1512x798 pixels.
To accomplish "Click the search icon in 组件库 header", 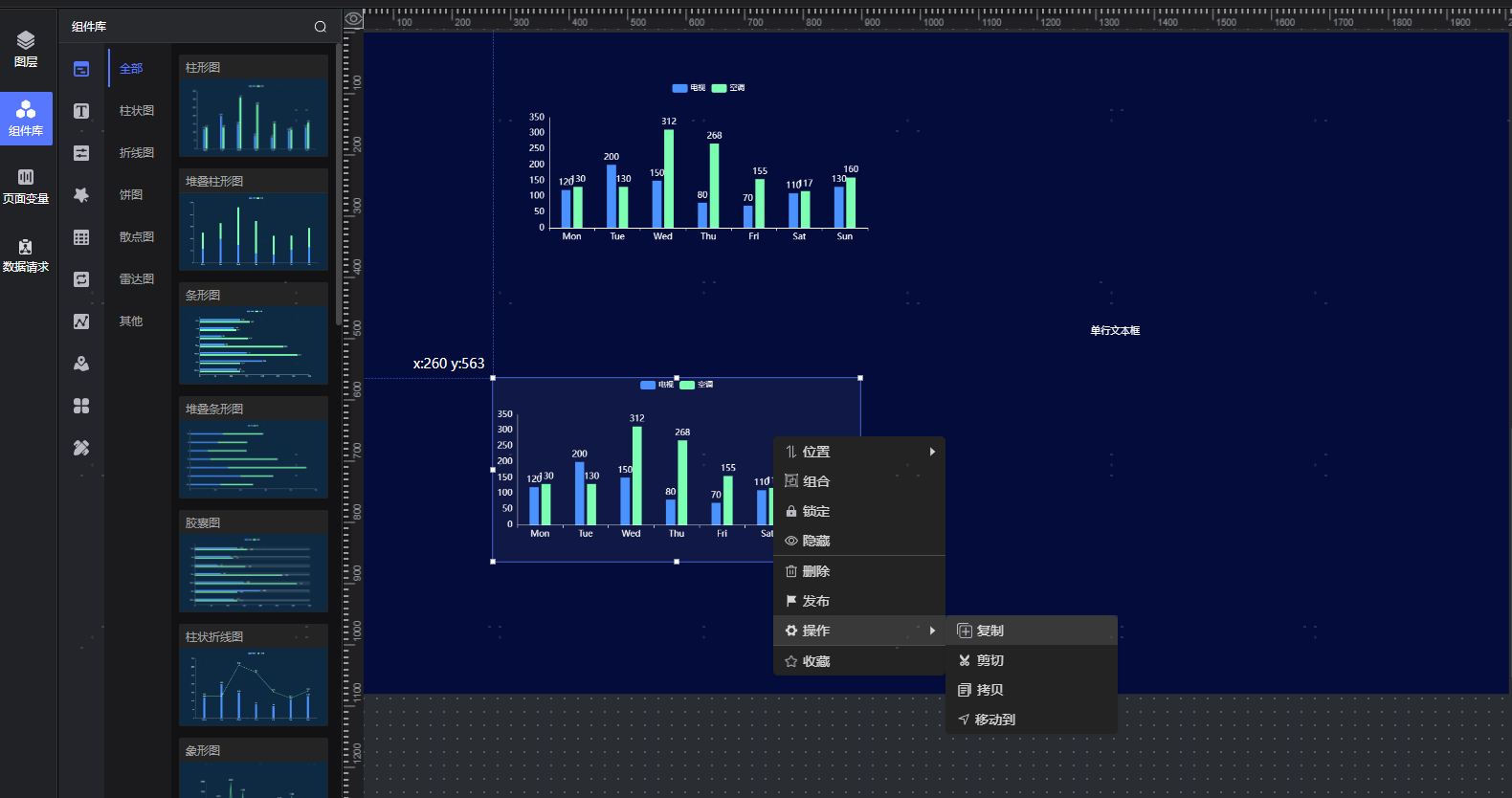I will (321, 27).
